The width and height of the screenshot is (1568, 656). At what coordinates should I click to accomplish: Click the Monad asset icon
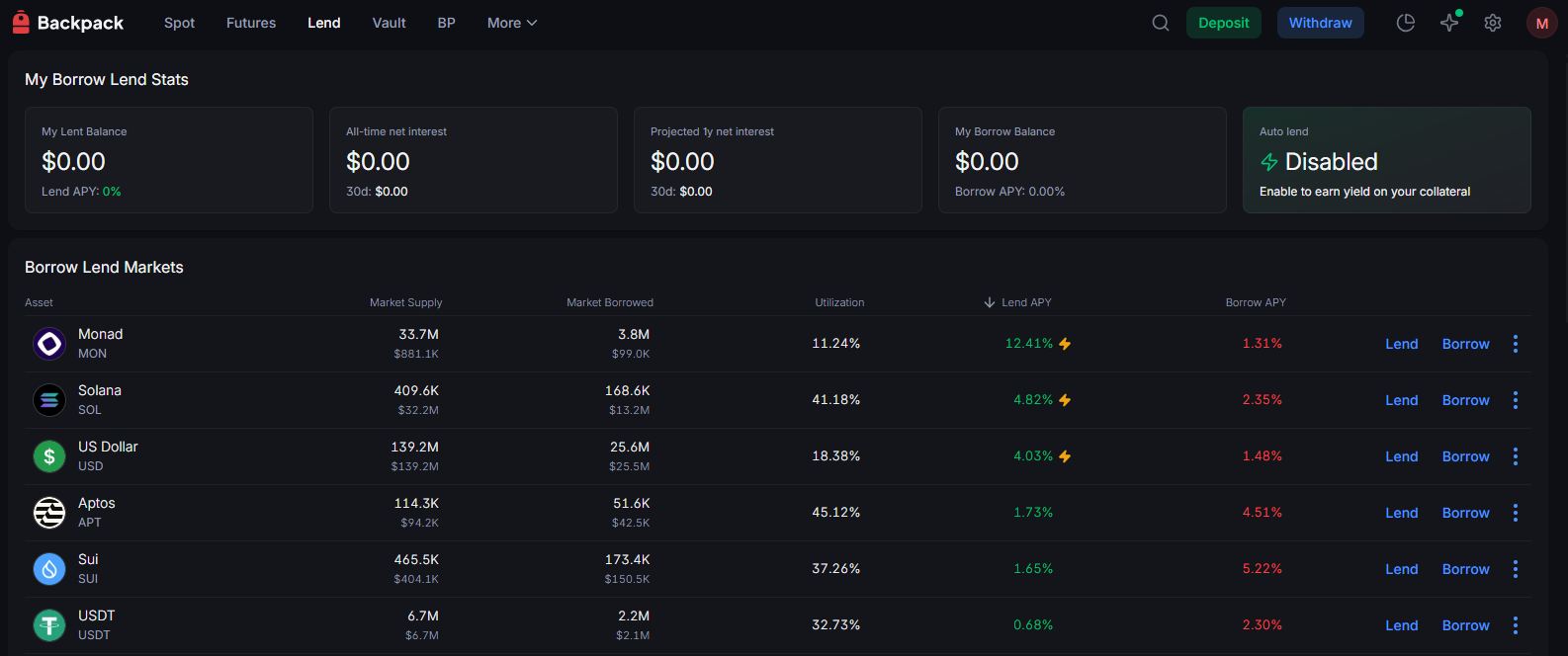click(49, 344)
